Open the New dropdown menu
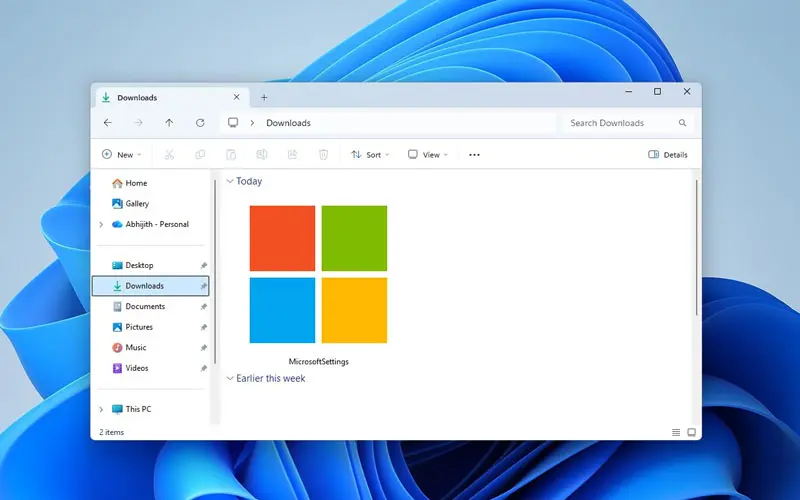The image size is (800, 500). click(x=121, y=155)
